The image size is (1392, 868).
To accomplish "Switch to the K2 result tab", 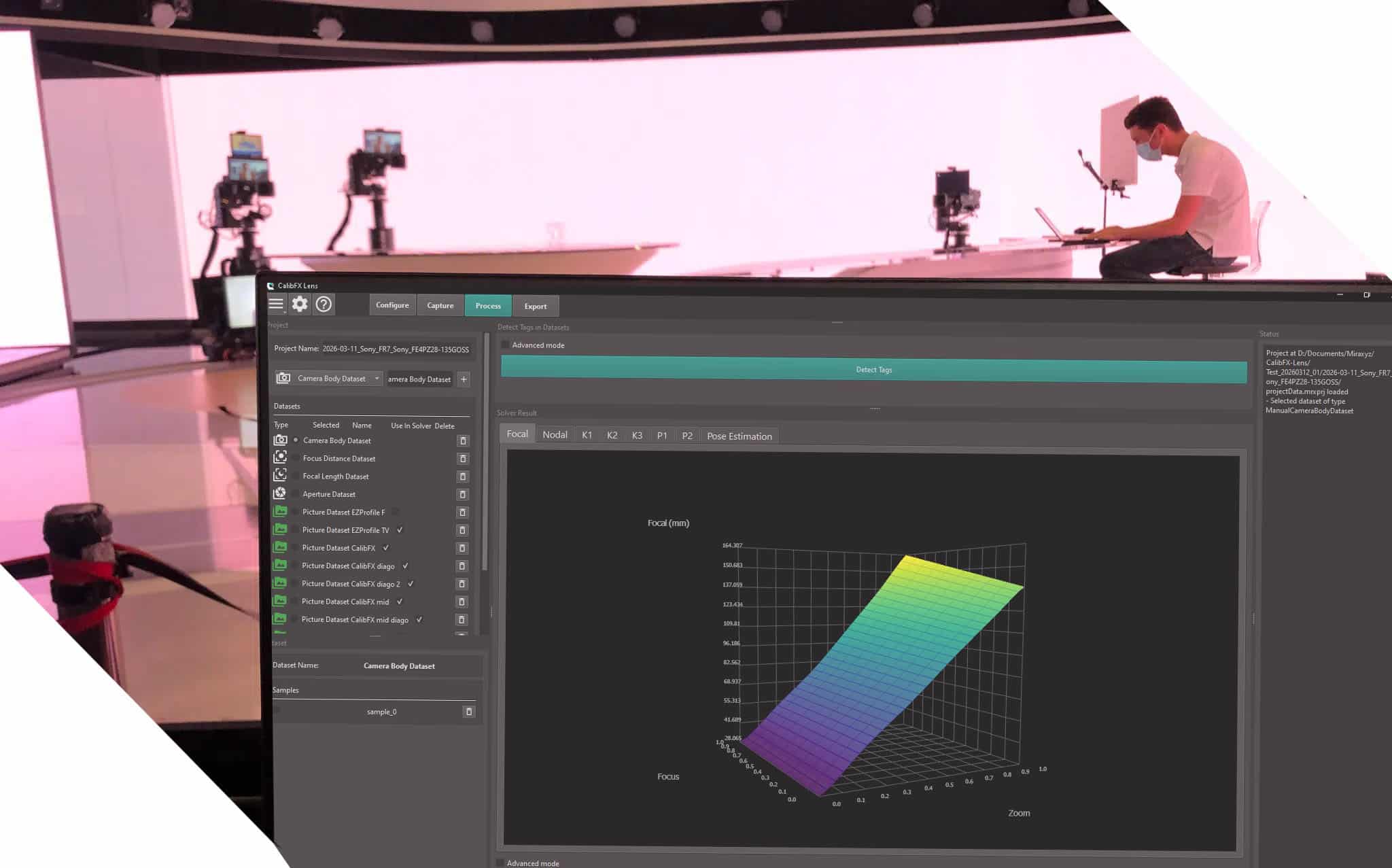I will point(612,436).
